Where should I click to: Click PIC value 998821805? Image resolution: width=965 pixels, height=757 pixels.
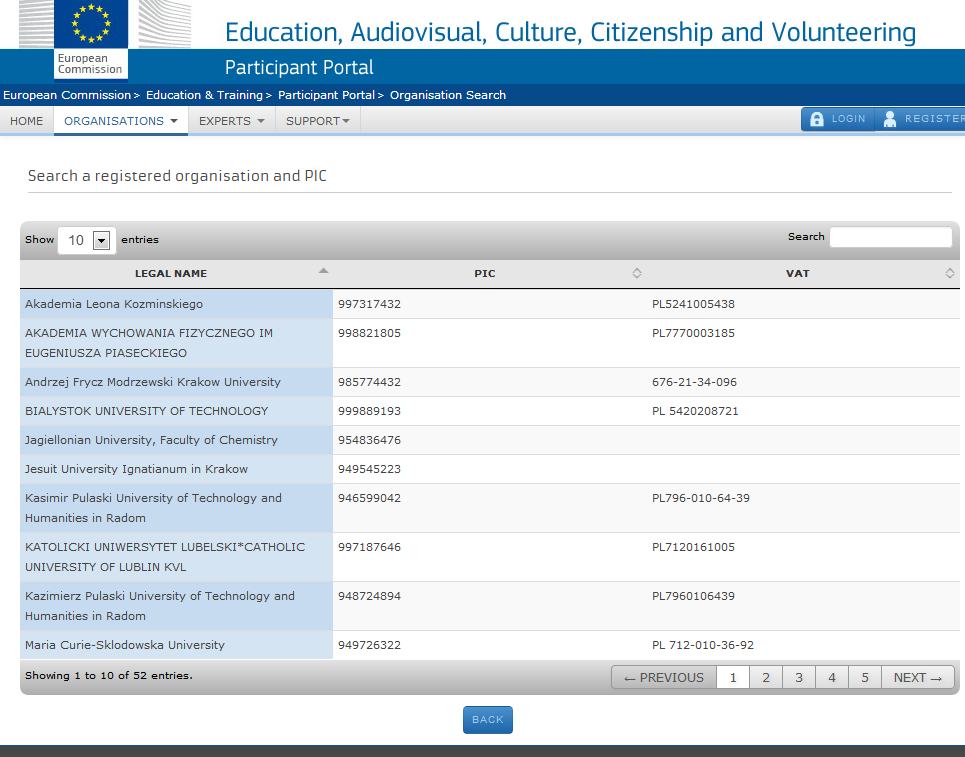click(369, 333)
